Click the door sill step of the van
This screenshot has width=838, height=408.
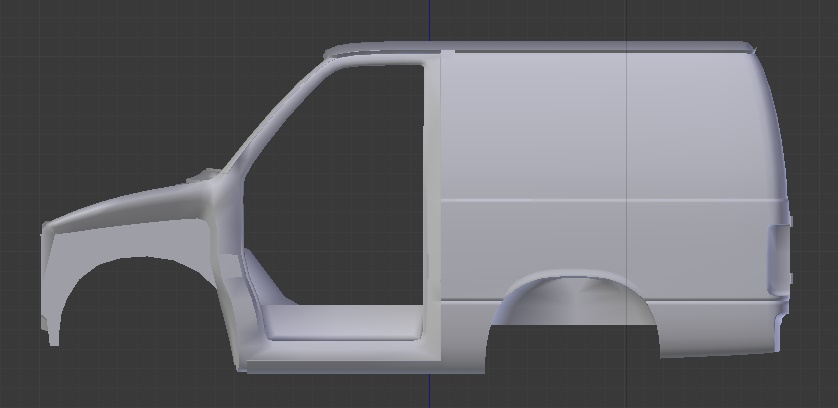(342, 322)
